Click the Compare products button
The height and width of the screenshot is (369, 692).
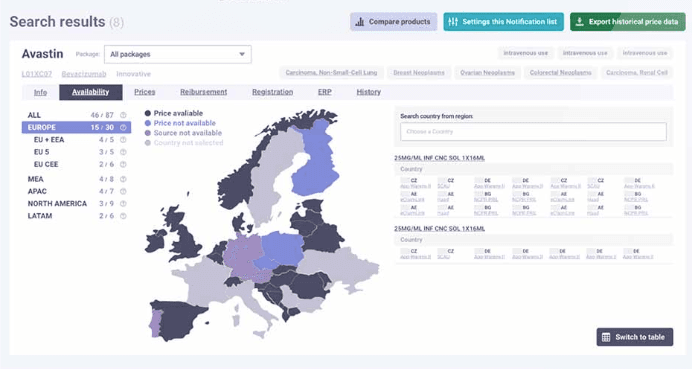pos(394,22)
